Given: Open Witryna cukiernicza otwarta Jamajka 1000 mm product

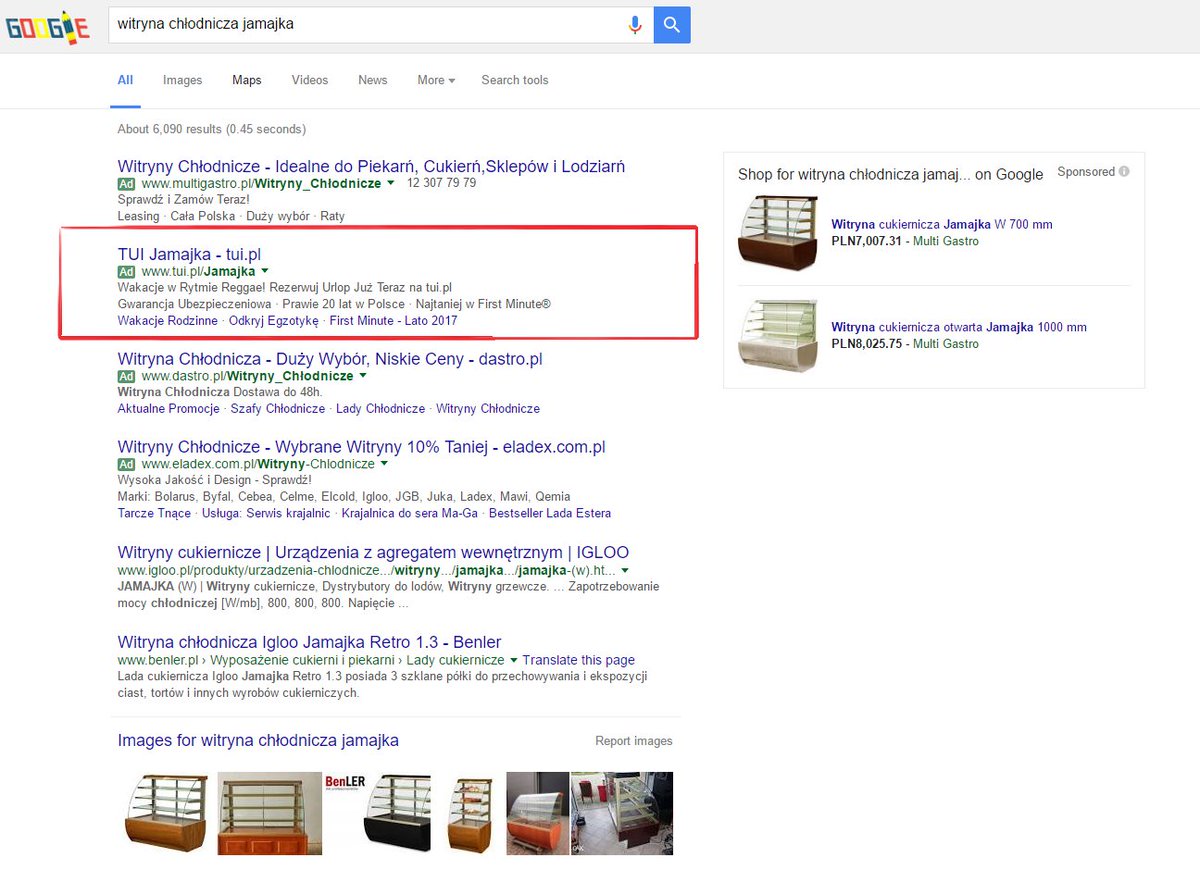Looking at the screenshot, I should point(959,328).
